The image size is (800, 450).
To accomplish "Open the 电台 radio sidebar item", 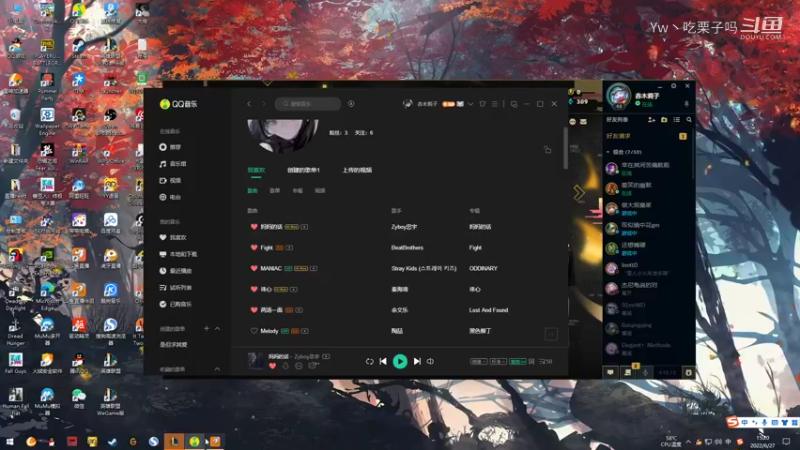I will [x=170, y=197].
